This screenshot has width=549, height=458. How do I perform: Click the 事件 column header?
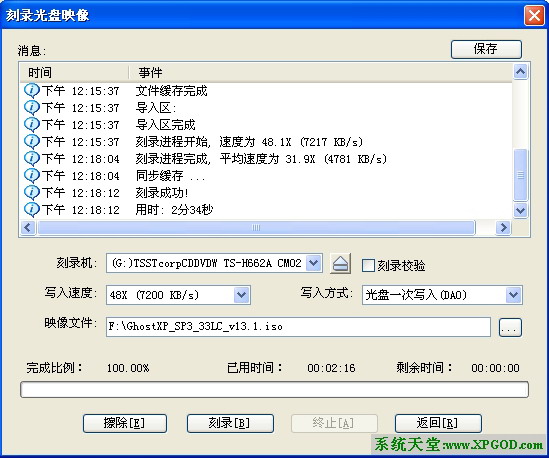point(320,72)
